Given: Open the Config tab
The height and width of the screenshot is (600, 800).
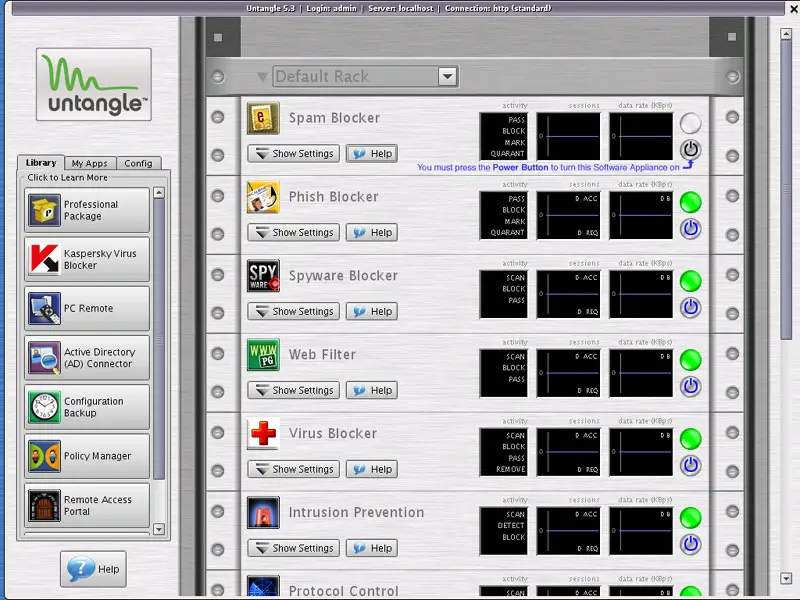Looking at the screenshot, I should 138,163.
